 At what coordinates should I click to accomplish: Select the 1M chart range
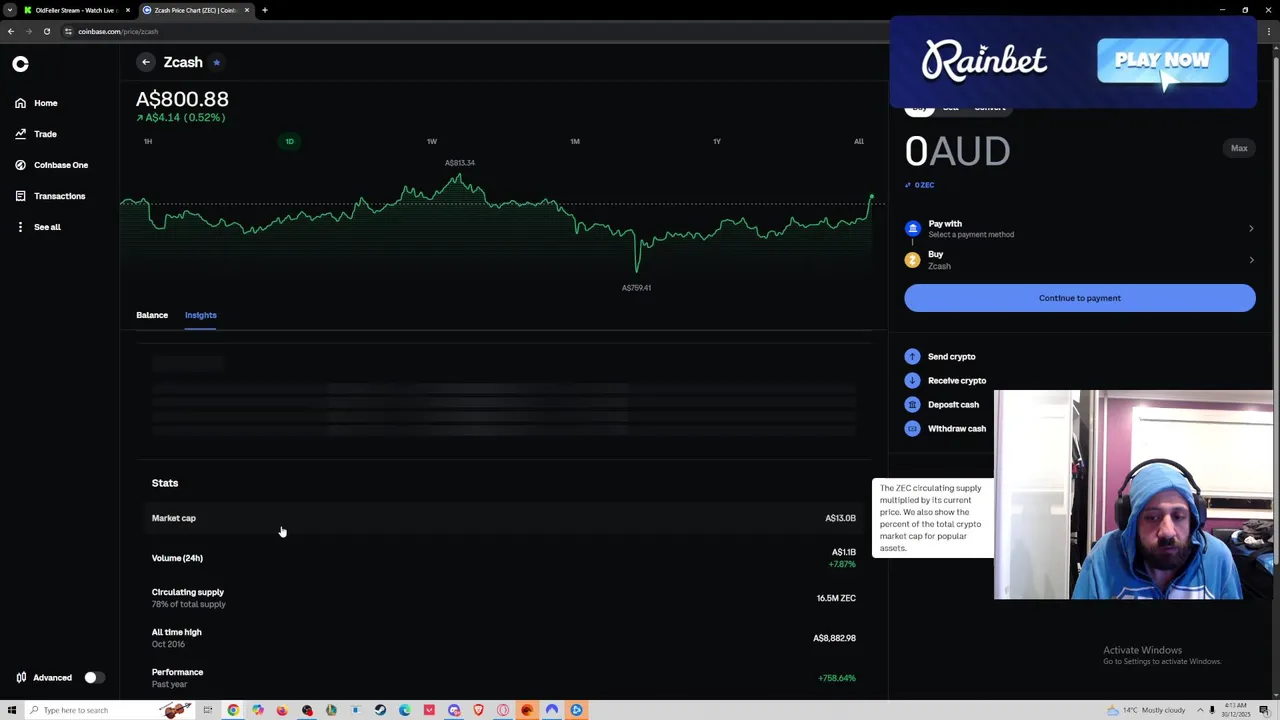click(575, 141)
